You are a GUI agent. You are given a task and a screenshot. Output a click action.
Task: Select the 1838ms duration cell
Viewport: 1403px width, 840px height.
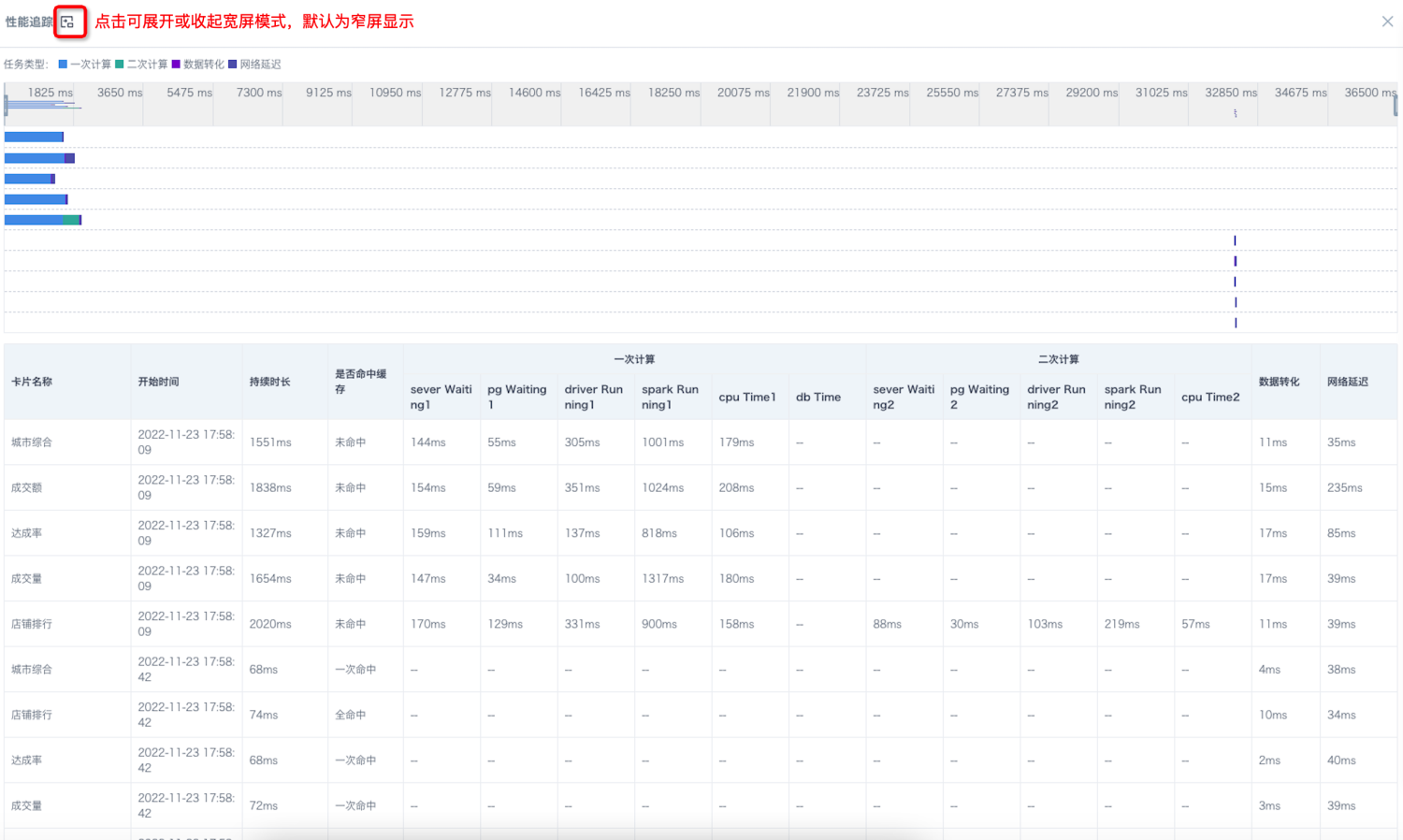tap(270, 487)
